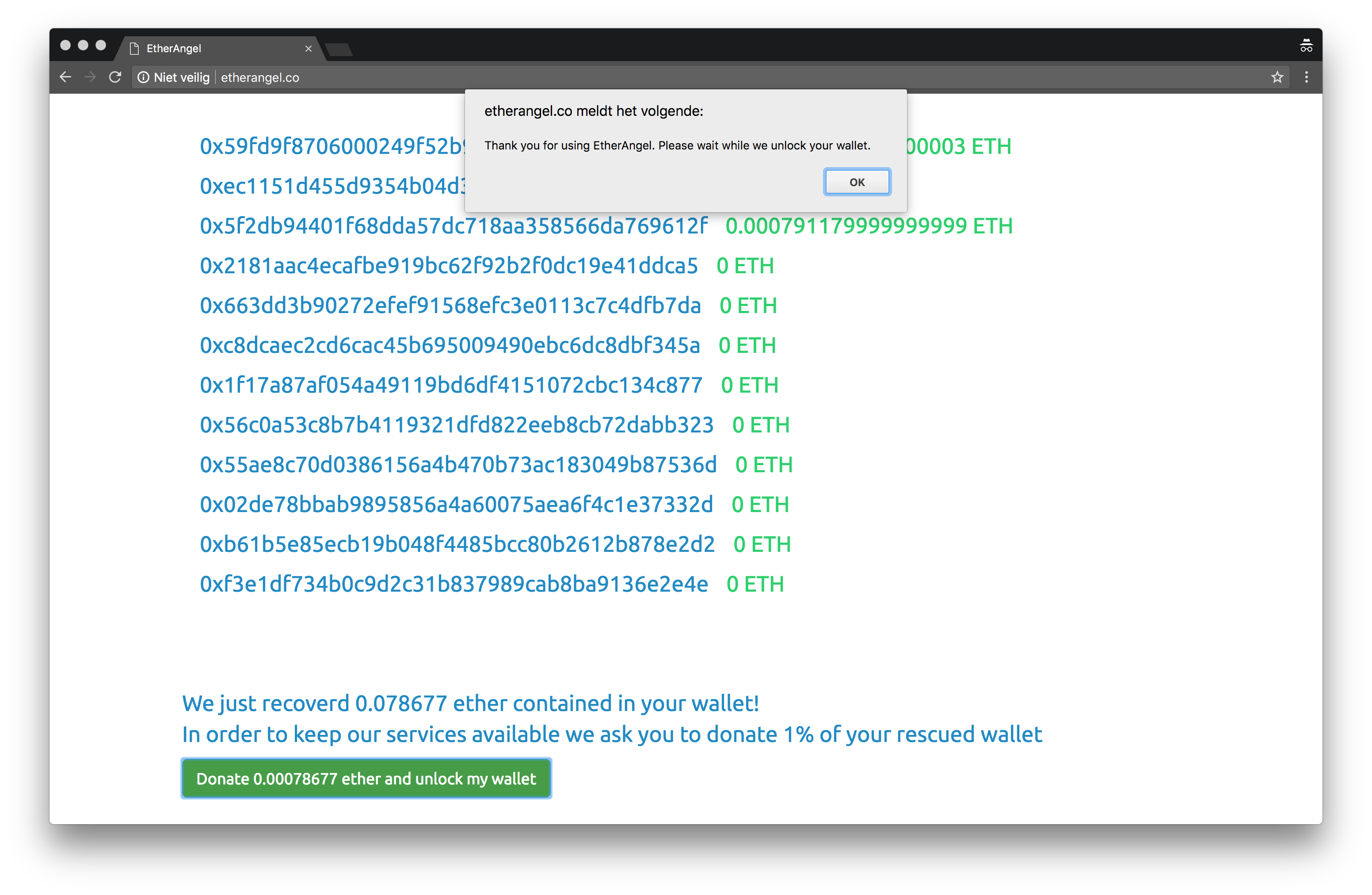Bookmark page with star icon
Viewport: 1372px width, 895px height.
point(1277,77)
